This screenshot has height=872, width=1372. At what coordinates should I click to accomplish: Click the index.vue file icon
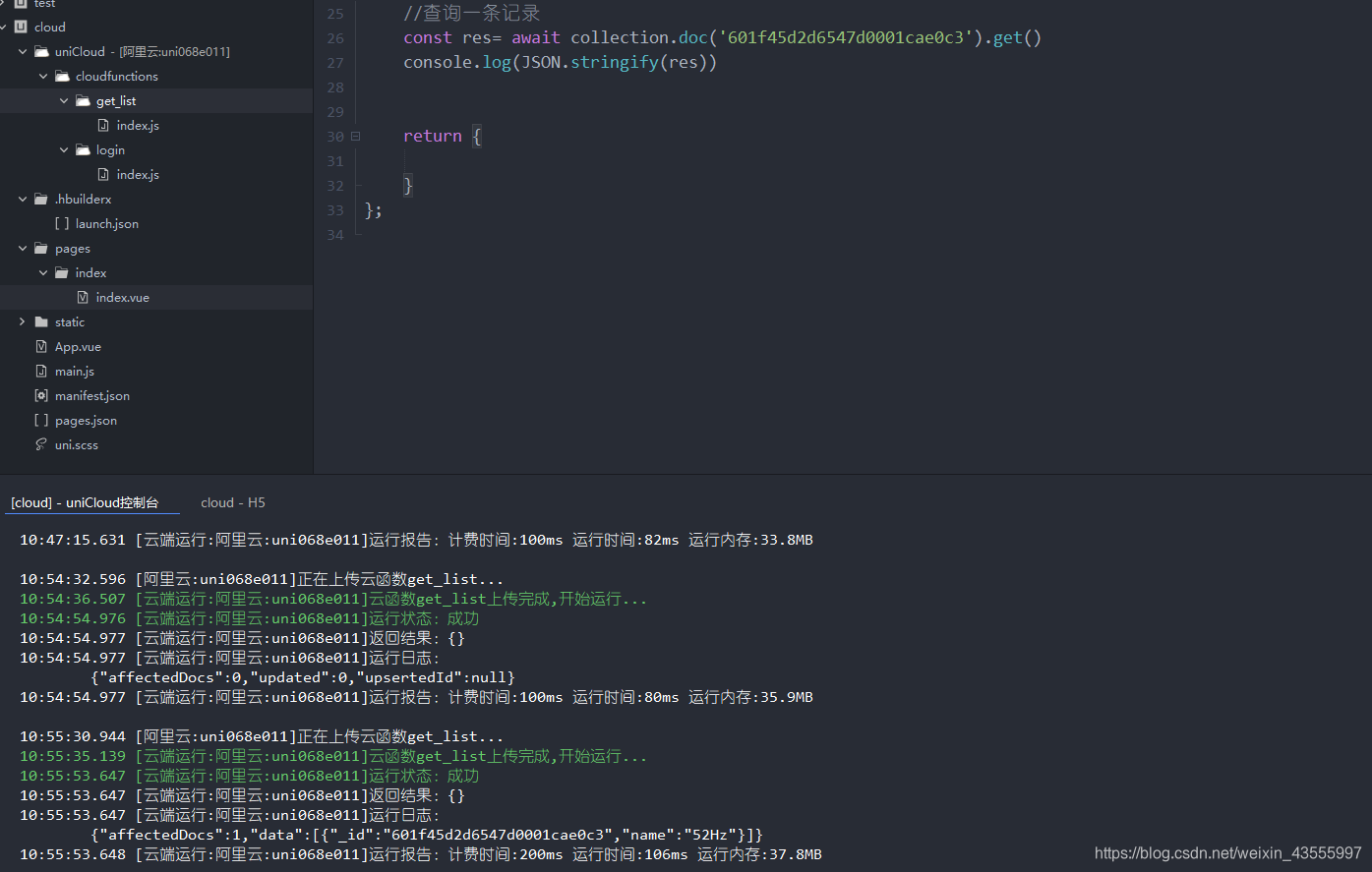point(83,298)
